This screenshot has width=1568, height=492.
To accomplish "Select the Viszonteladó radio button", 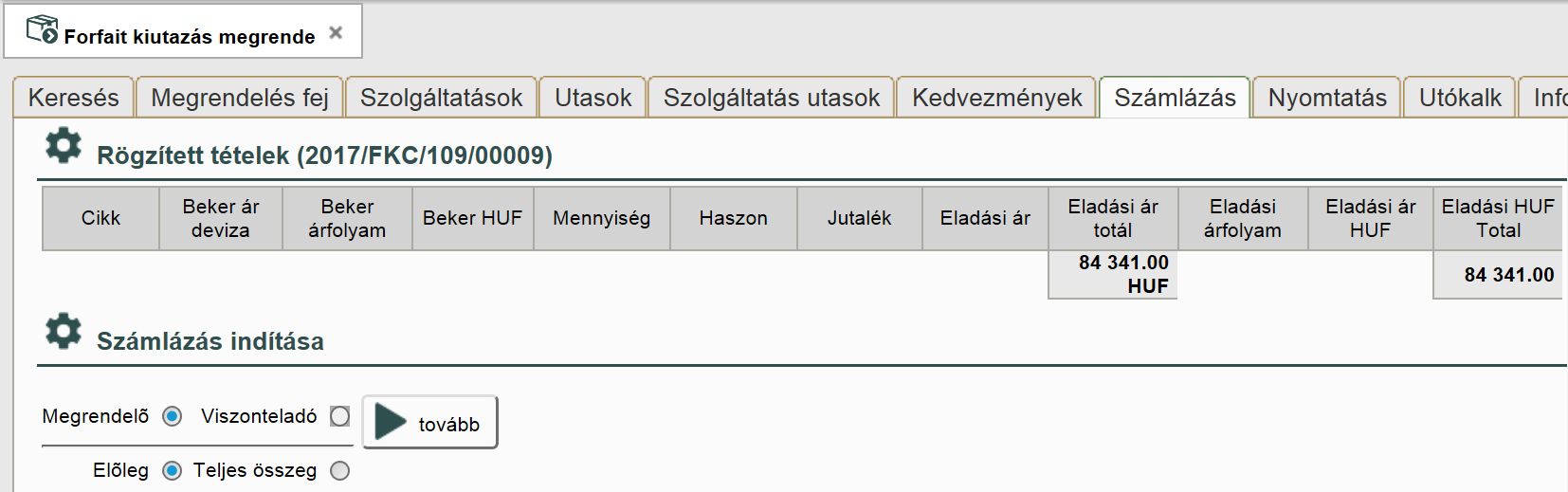I will tap(340, 416).
